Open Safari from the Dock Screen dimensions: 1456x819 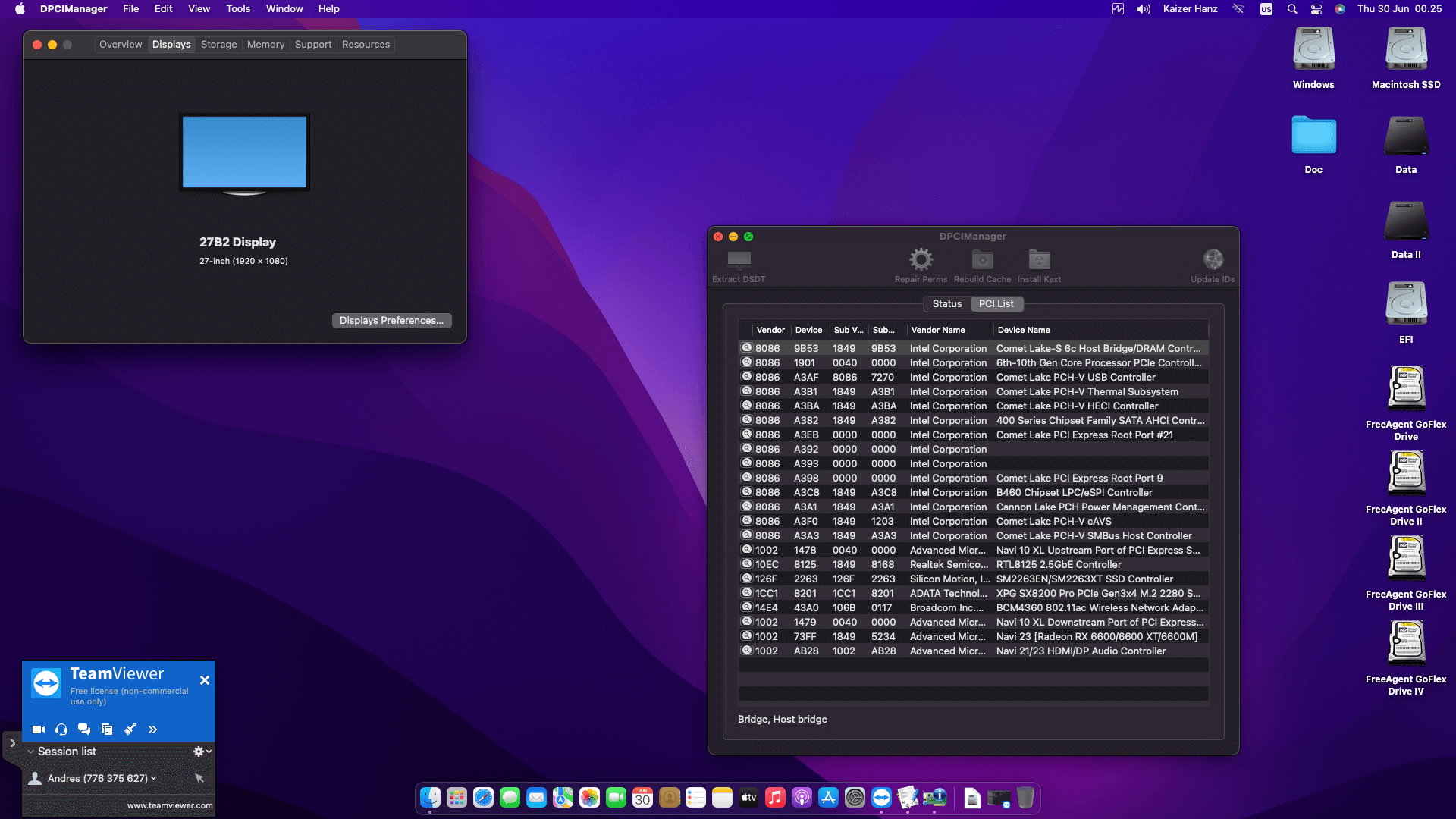click(483, 798)
